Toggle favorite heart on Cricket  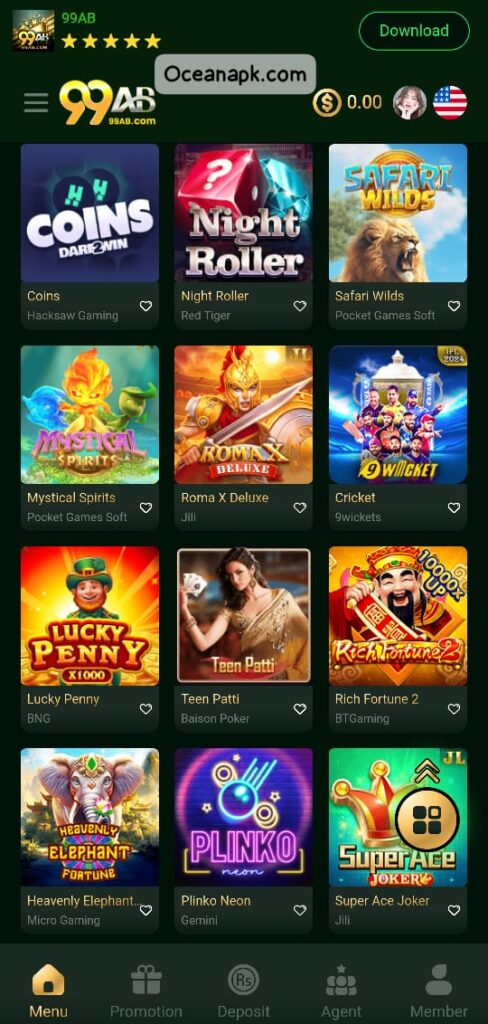[454, 508]
